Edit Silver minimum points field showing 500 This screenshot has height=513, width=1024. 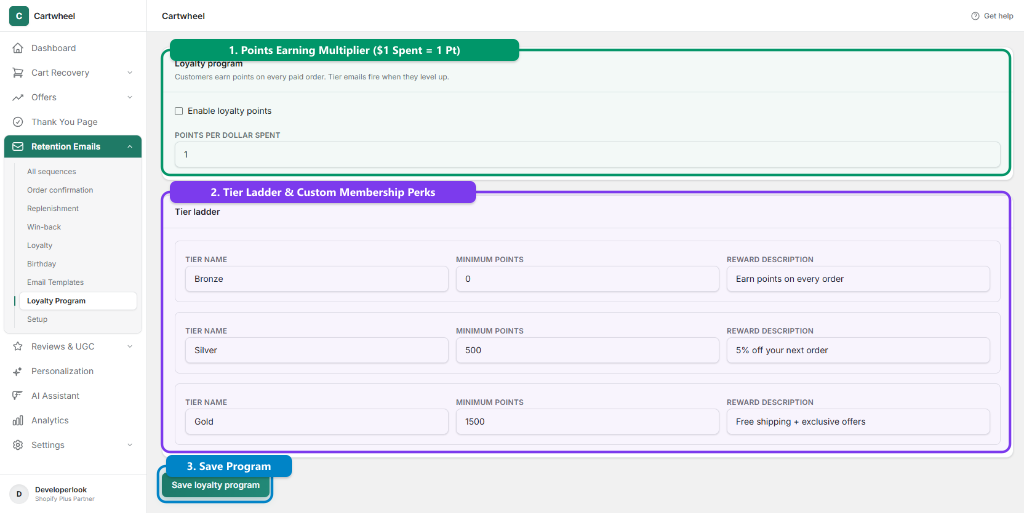588,350
